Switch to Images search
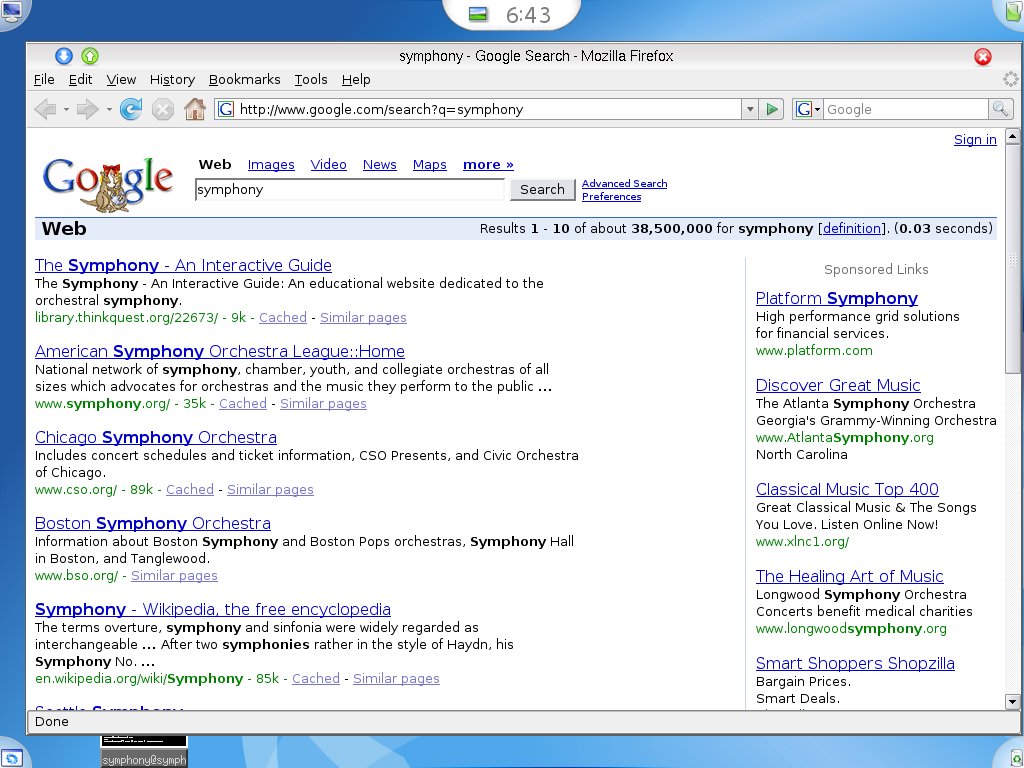 pyautogui.click(x=271, y=165)
